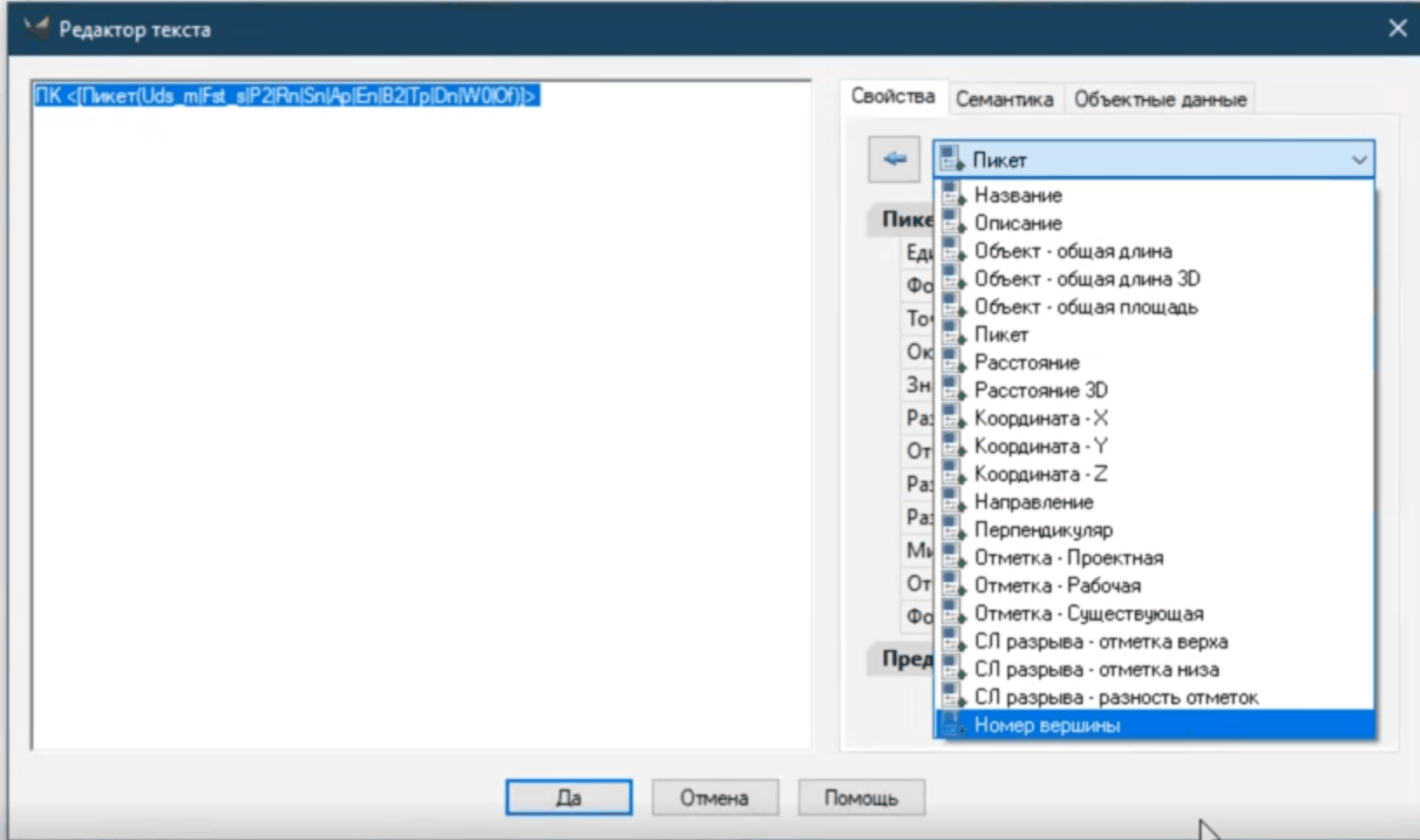1420x840 pixels.
Task: Pick Координата - Z from the list
Action: pos(1040,474)
